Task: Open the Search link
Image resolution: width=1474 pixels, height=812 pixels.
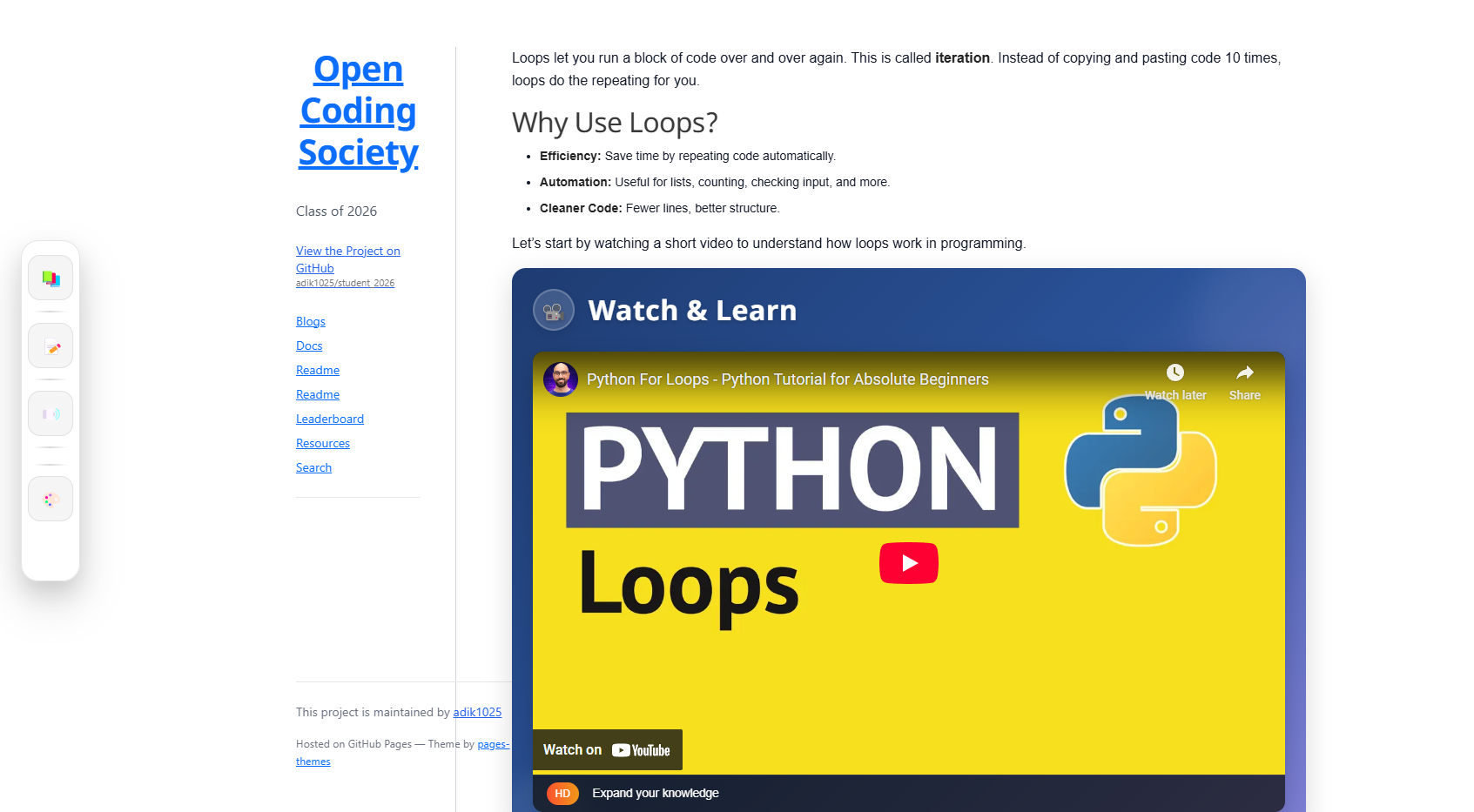Action: [313, 467]
